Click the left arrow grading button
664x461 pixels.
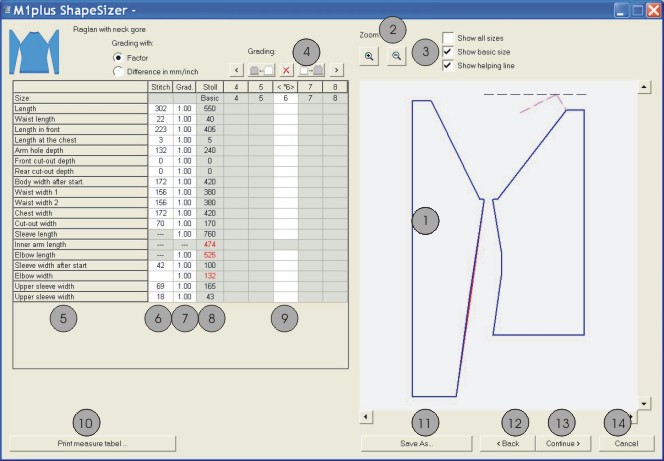click(235, 70)
